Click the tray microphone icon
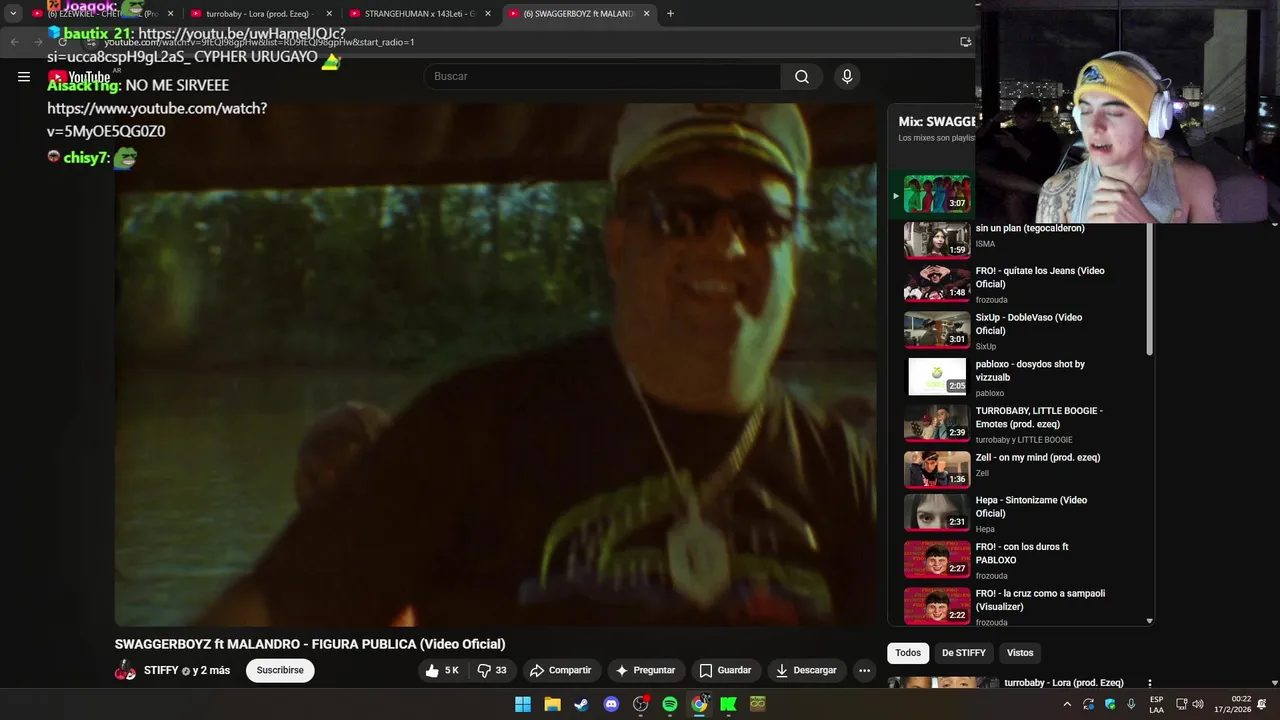 click(1131, 704)
